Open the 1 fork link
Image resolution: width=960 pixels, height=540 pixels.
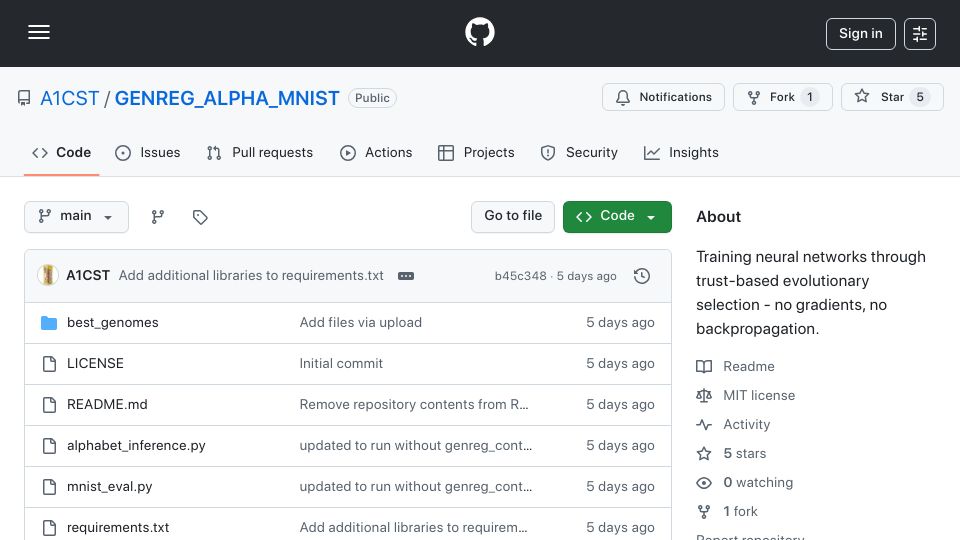[x=740, y=511]
